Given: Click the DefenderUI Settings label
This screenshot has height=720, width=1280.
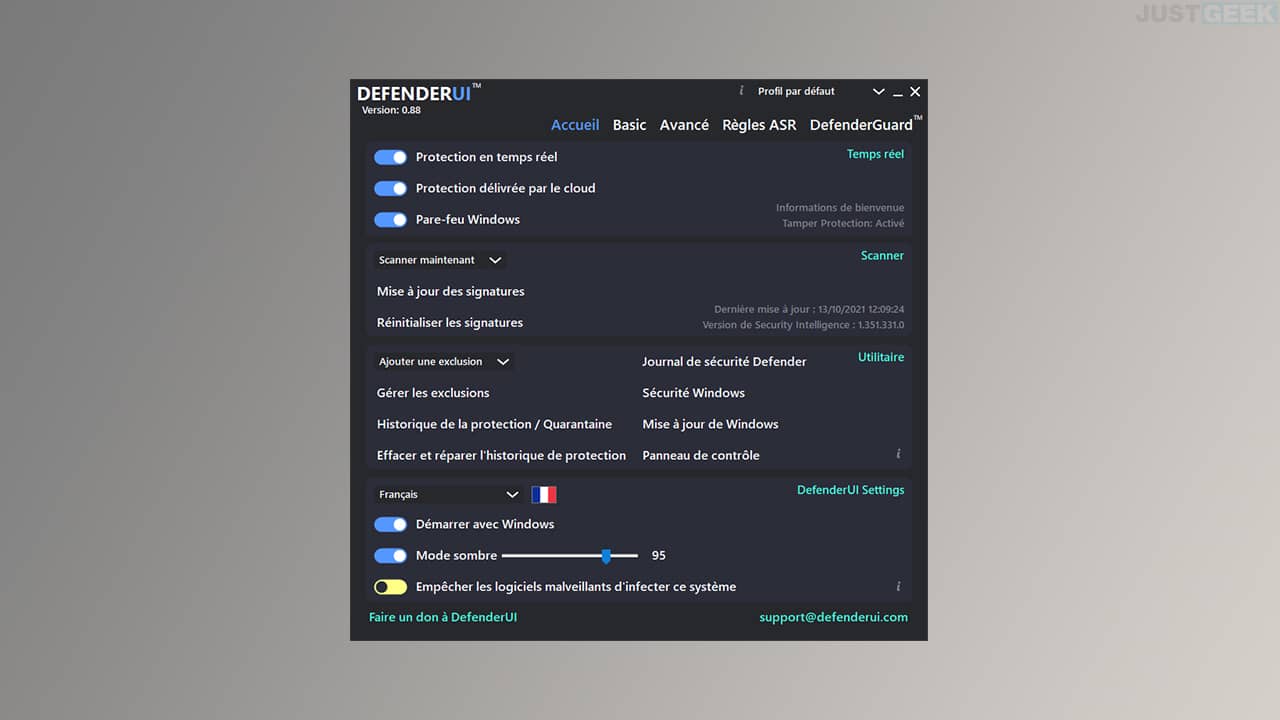Looking at the screenshot, I should coord(850,490).
